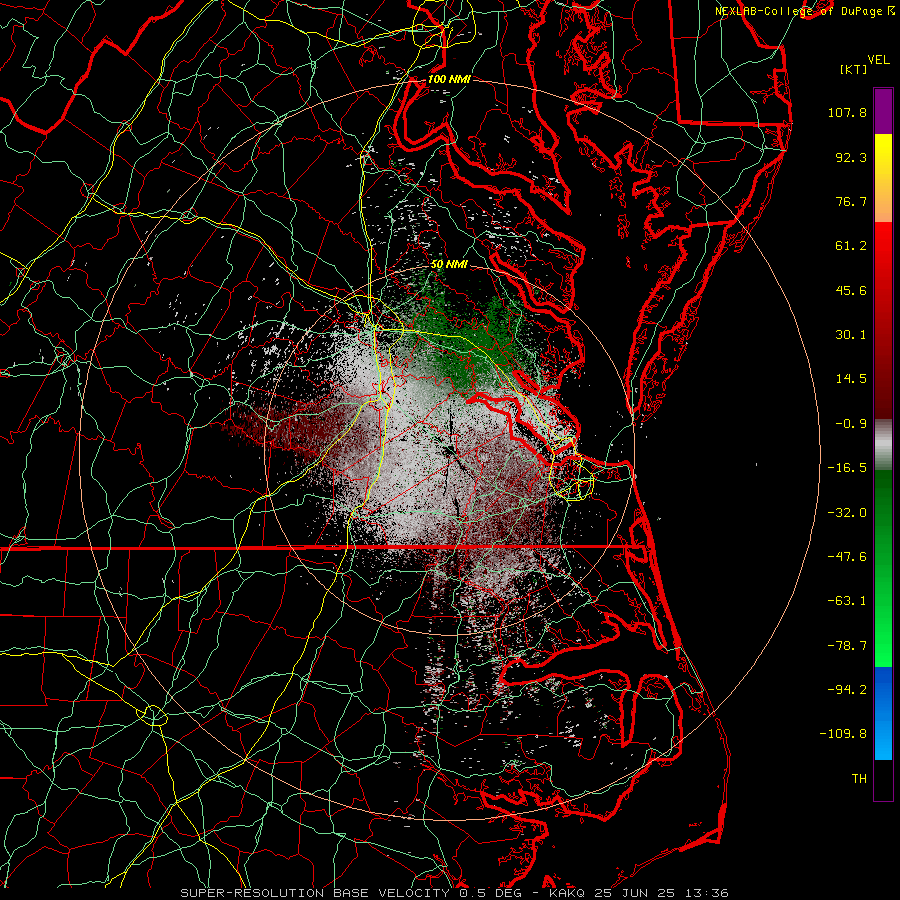Click the NEXLAB-College of DuPage label

[x=798, y=11]
